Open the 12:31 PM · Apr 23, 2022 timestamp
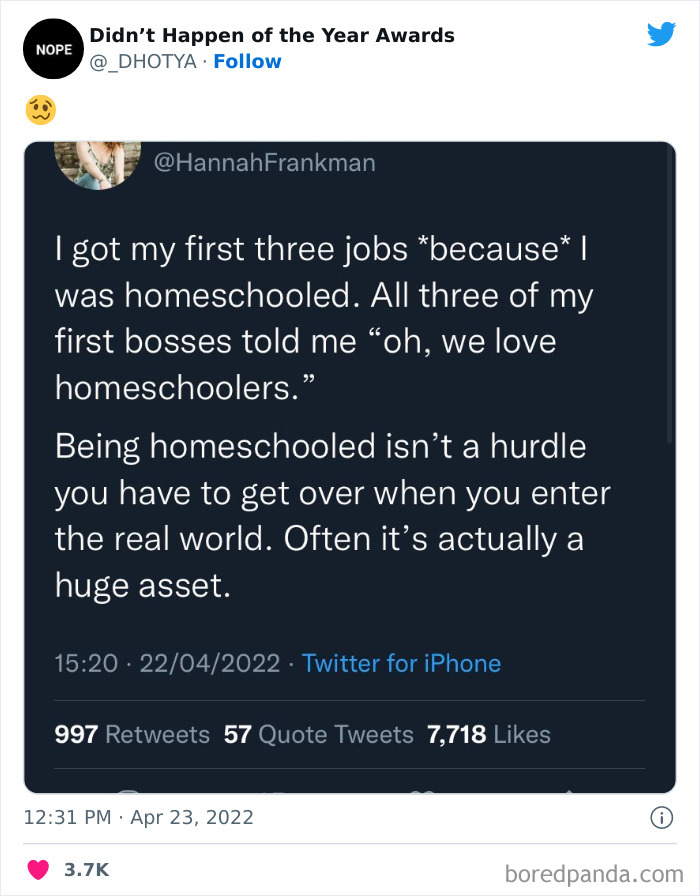700x896 pixels. tap(139, 818)
